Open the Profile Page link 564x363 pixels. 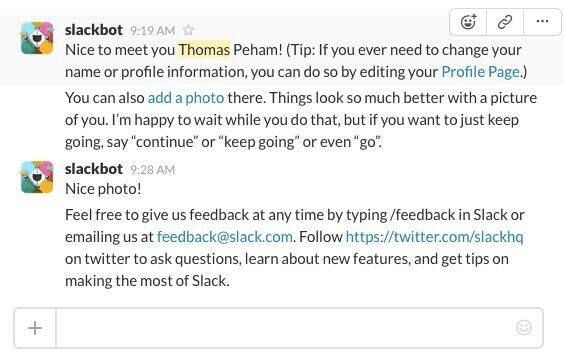tap(481, 72)
